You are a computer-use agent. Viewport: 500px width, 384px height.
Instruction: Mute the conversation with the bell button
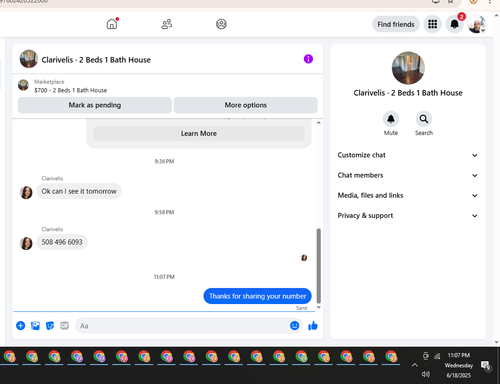391,119
